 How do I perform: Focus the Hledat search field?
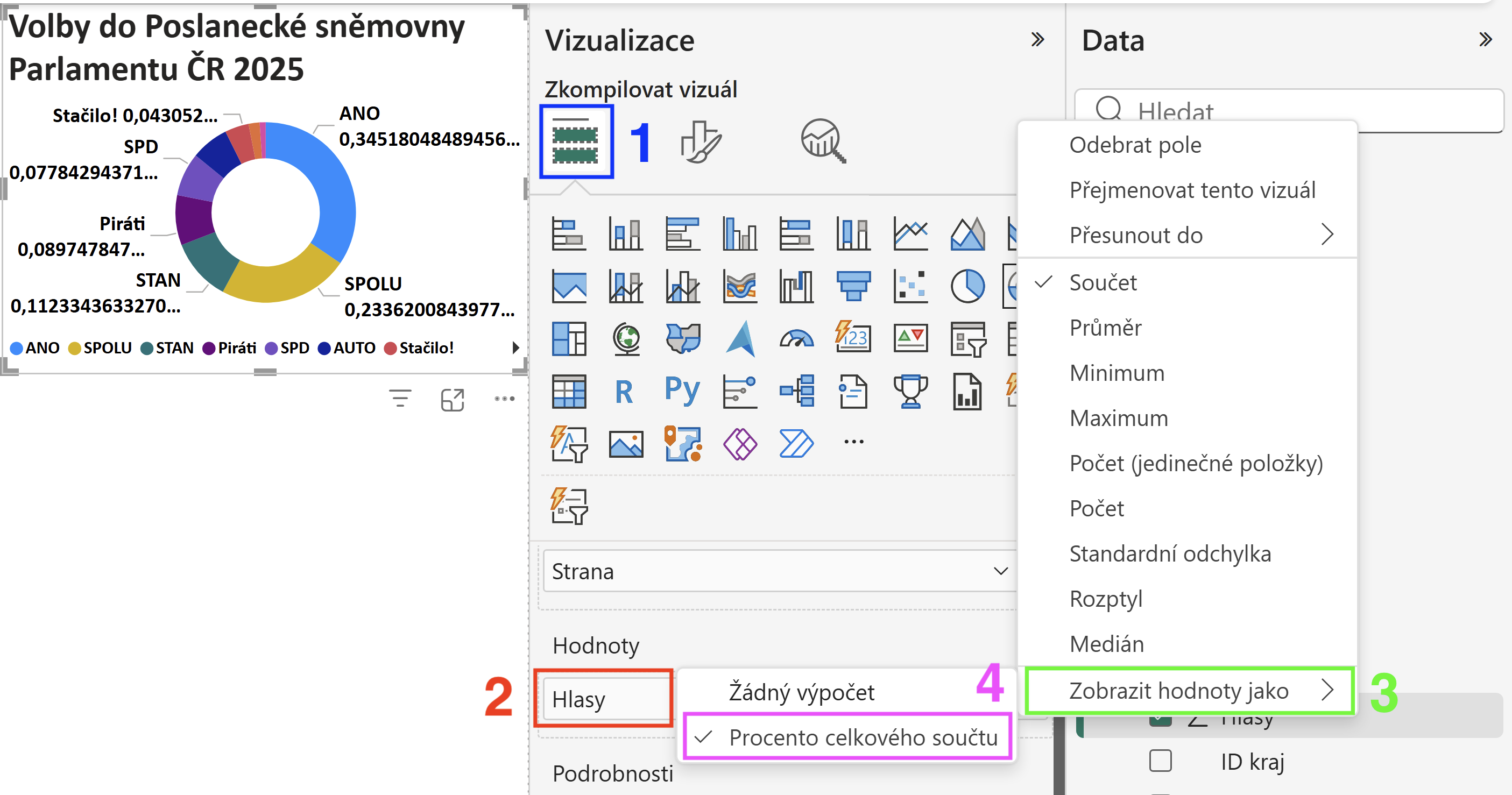point(1288,110)
